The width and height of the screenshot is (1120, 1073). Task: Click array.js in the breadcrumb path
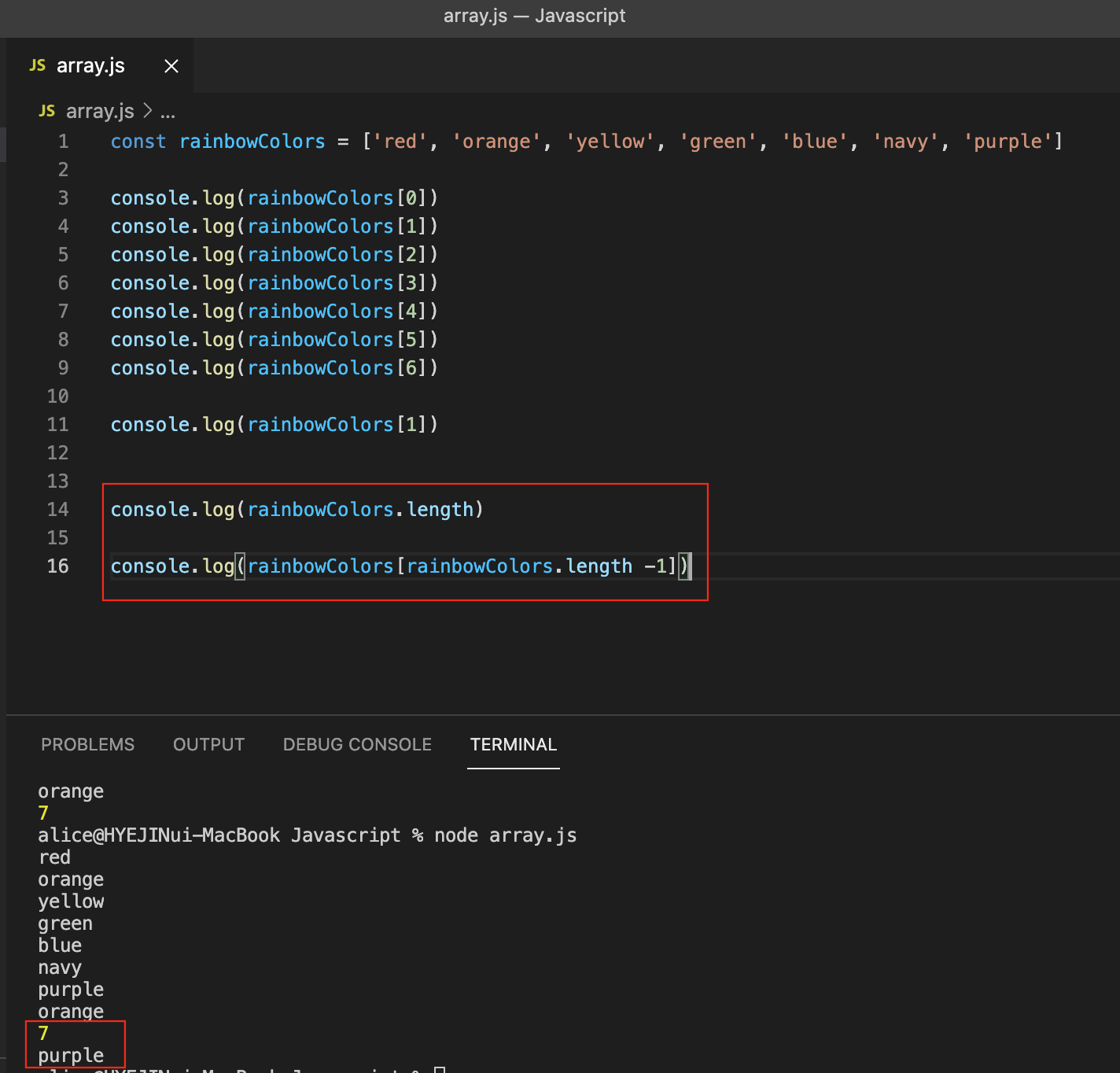[x=100, y=111]
